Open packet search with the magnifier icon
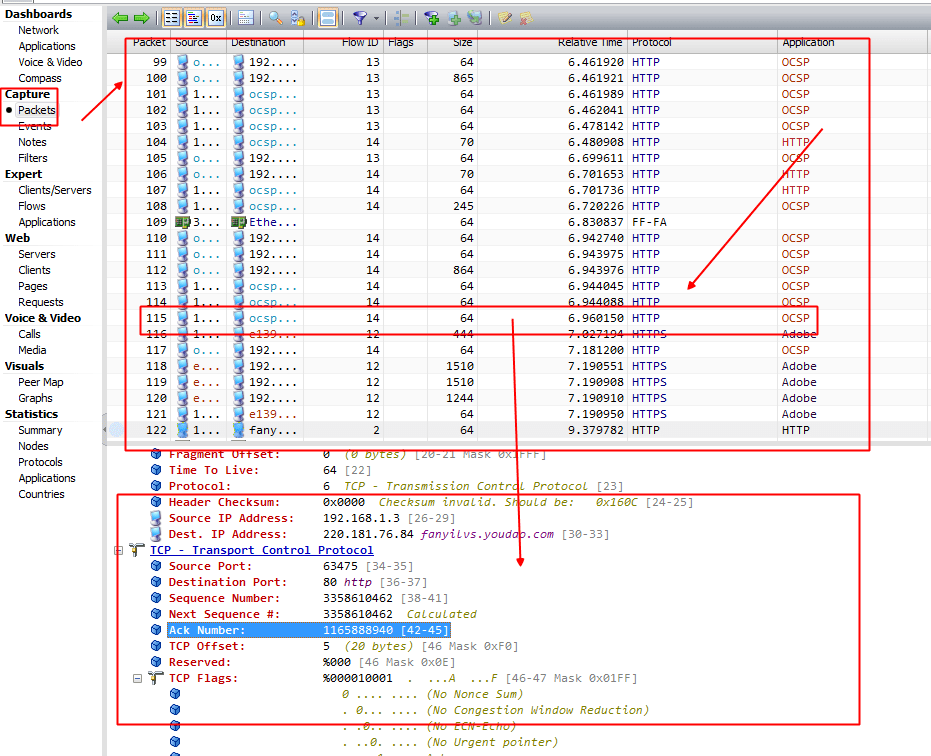The width and height of the screenshot is (931, 756). 276,18
